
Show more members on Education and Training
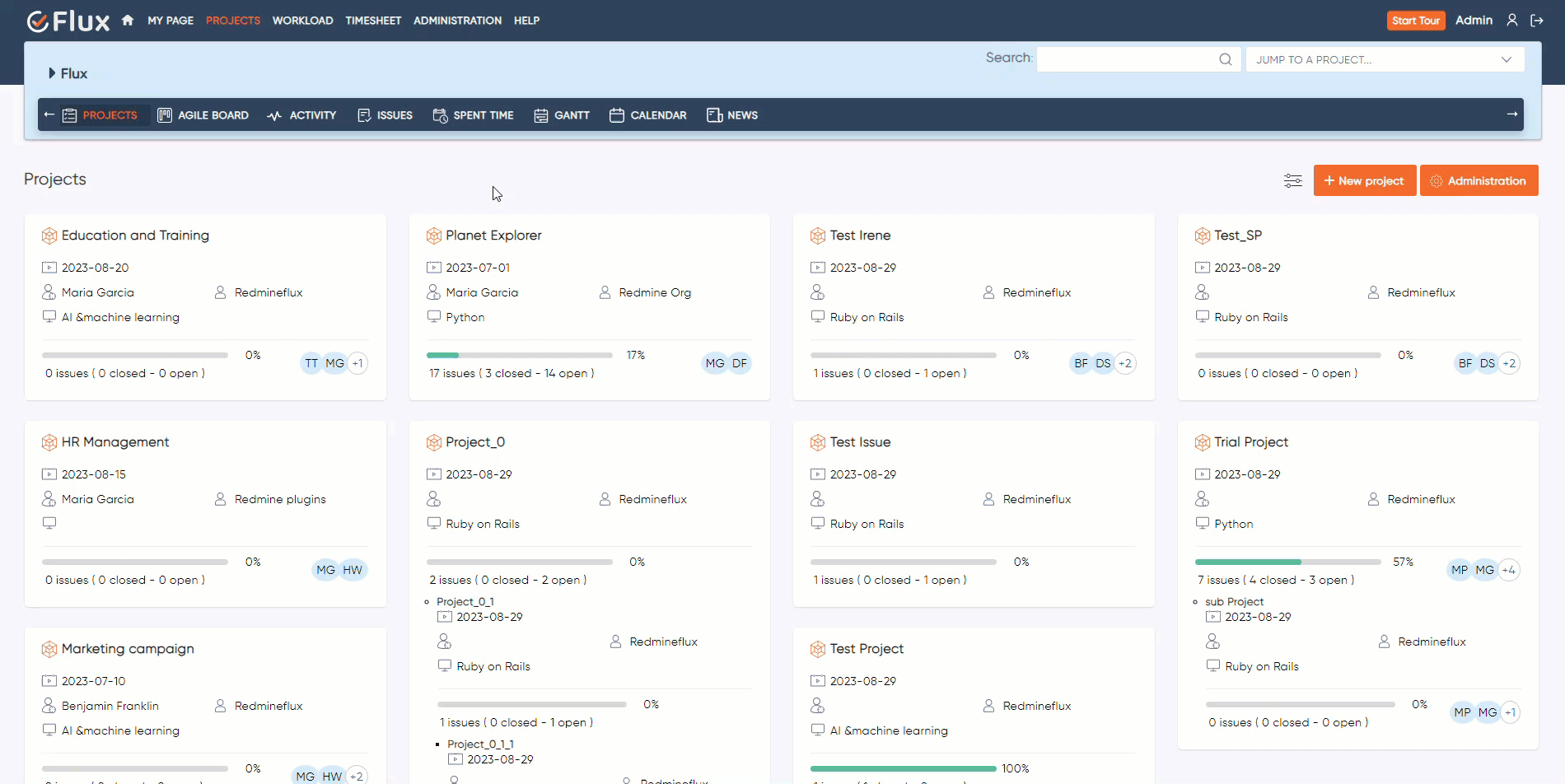coord(357,363)
